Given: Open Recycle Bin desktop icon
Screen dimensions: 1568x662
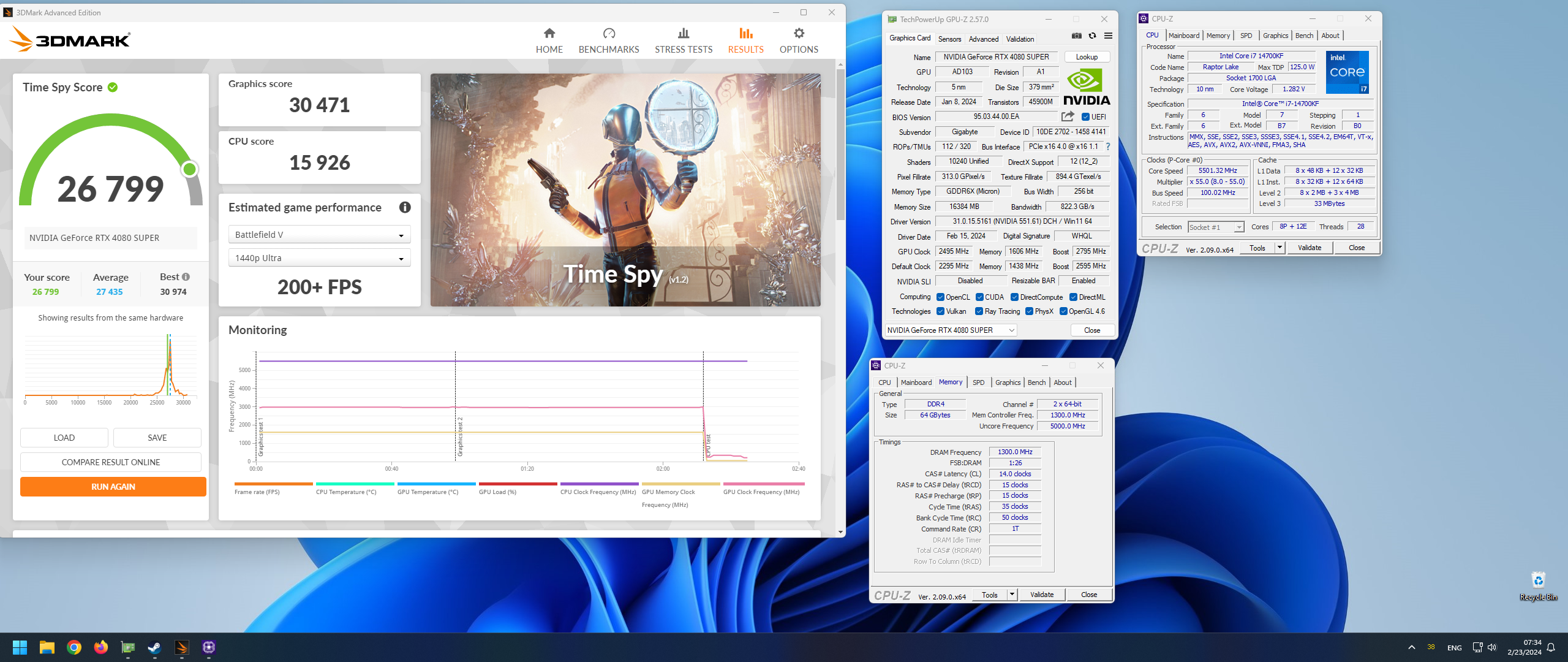Looking at the screenshot, I should point(1538,585).
